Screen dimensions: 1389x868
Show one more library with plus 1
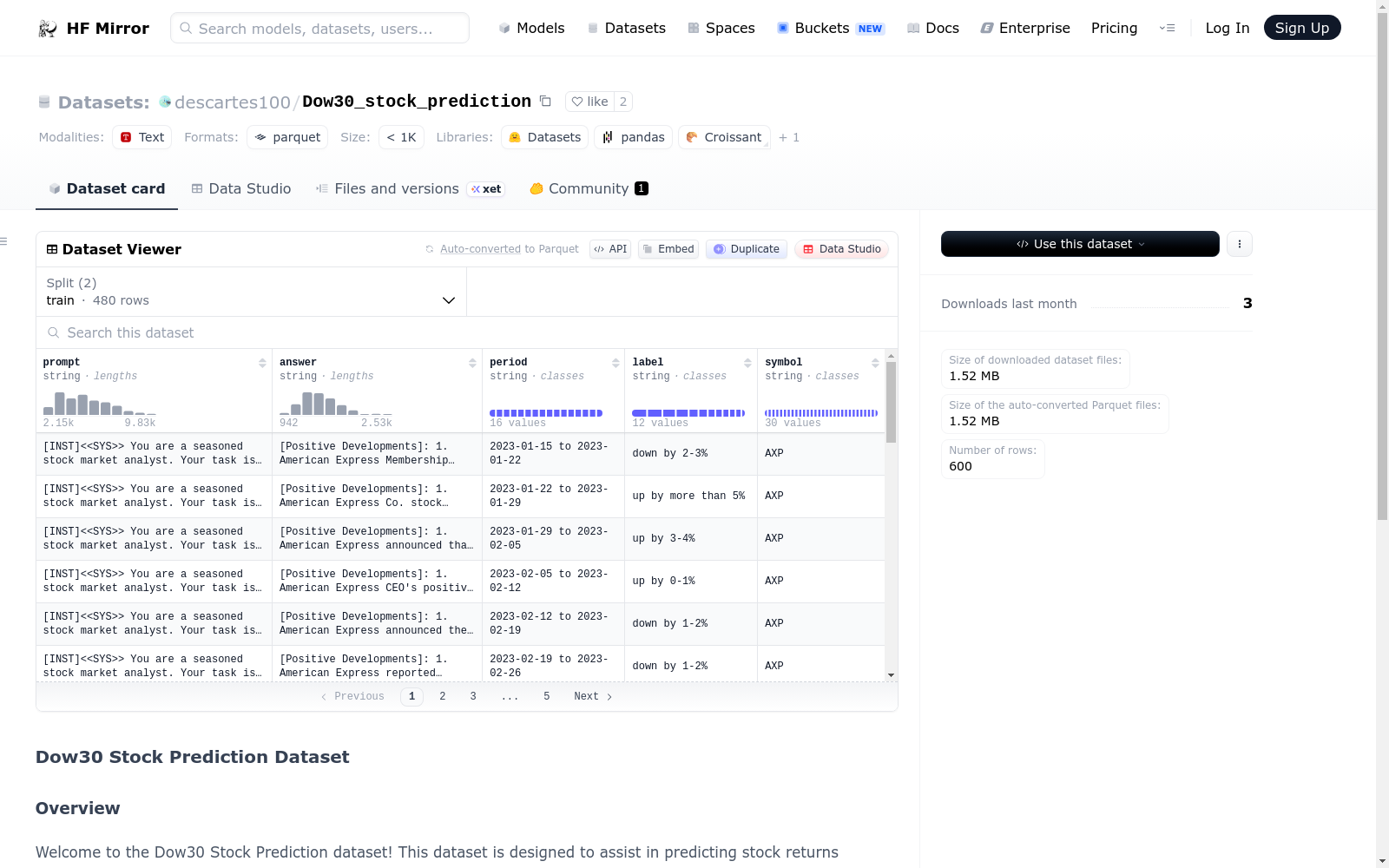pos(789,137)
